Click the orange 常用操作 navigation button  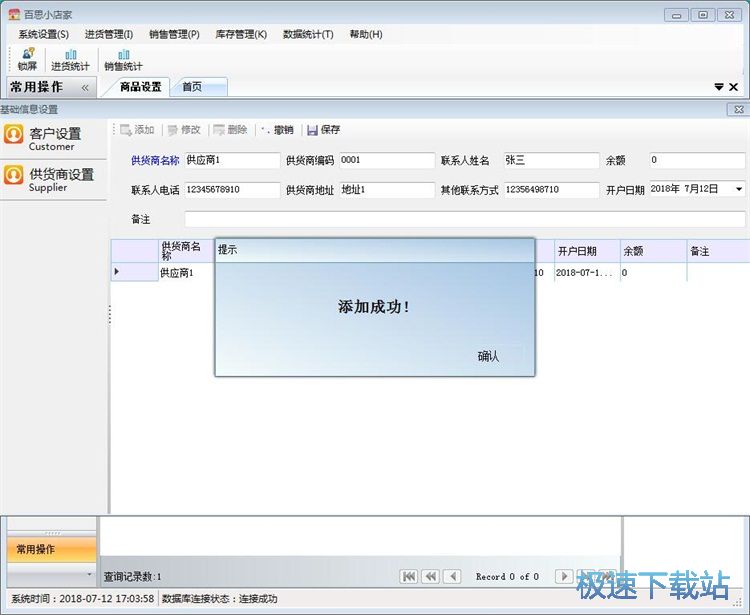pyautogui.click(x=52, y=549)
